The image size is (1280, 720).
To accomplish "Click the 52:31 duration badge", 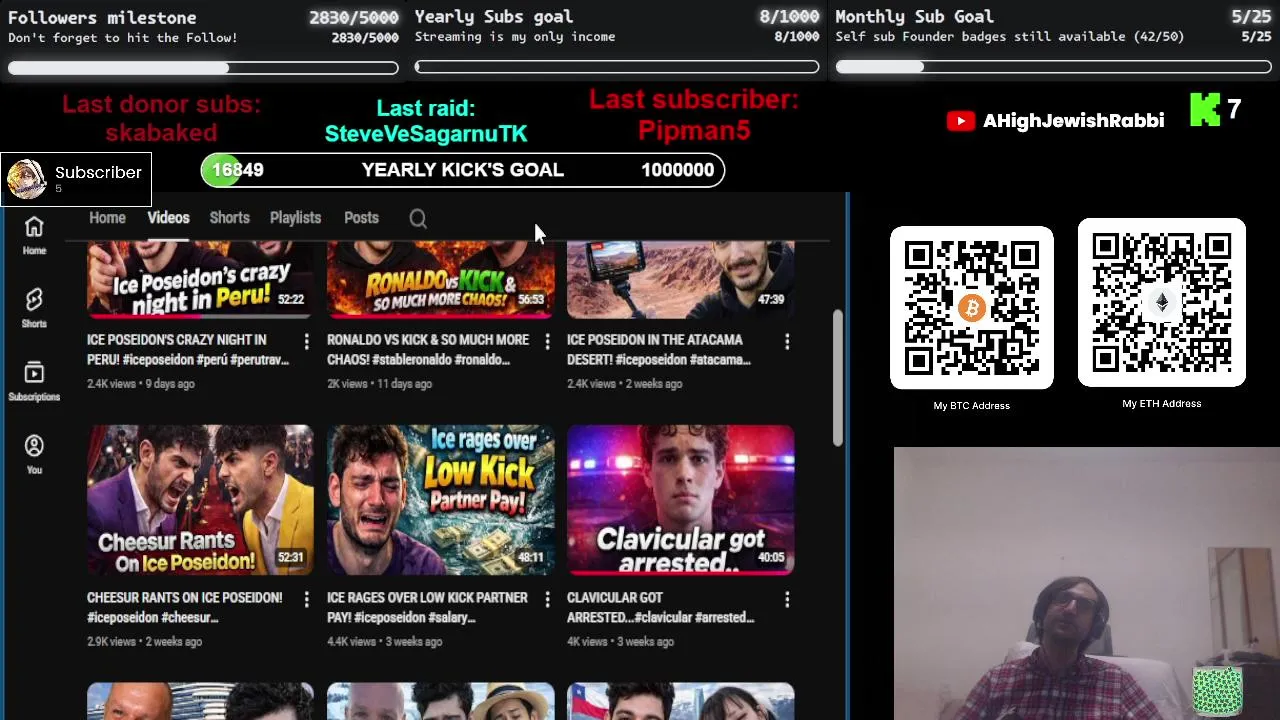I will [291, 558].
